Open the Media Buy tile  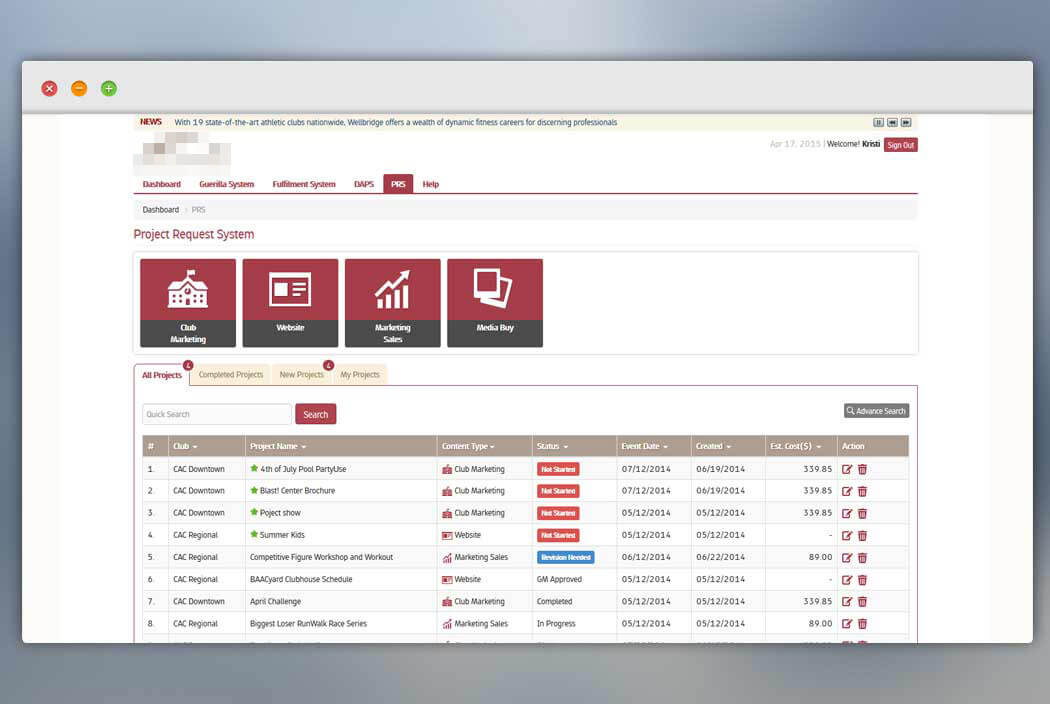click(x=495, y=303)
